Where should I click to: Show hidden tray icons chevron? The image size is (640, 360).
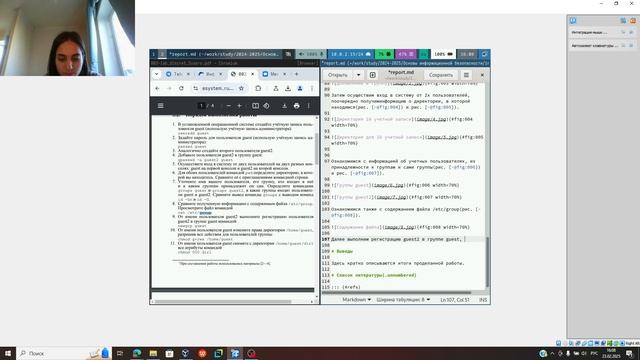[x=552, y=353]
